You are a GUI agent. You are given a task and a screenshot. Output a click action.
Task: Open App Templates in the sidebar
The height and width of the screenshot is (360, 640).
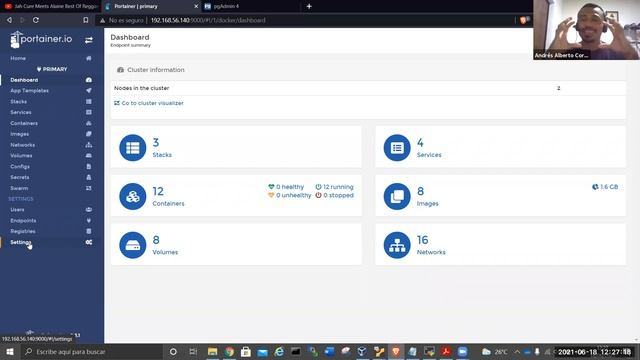click(x=29, y=91)
